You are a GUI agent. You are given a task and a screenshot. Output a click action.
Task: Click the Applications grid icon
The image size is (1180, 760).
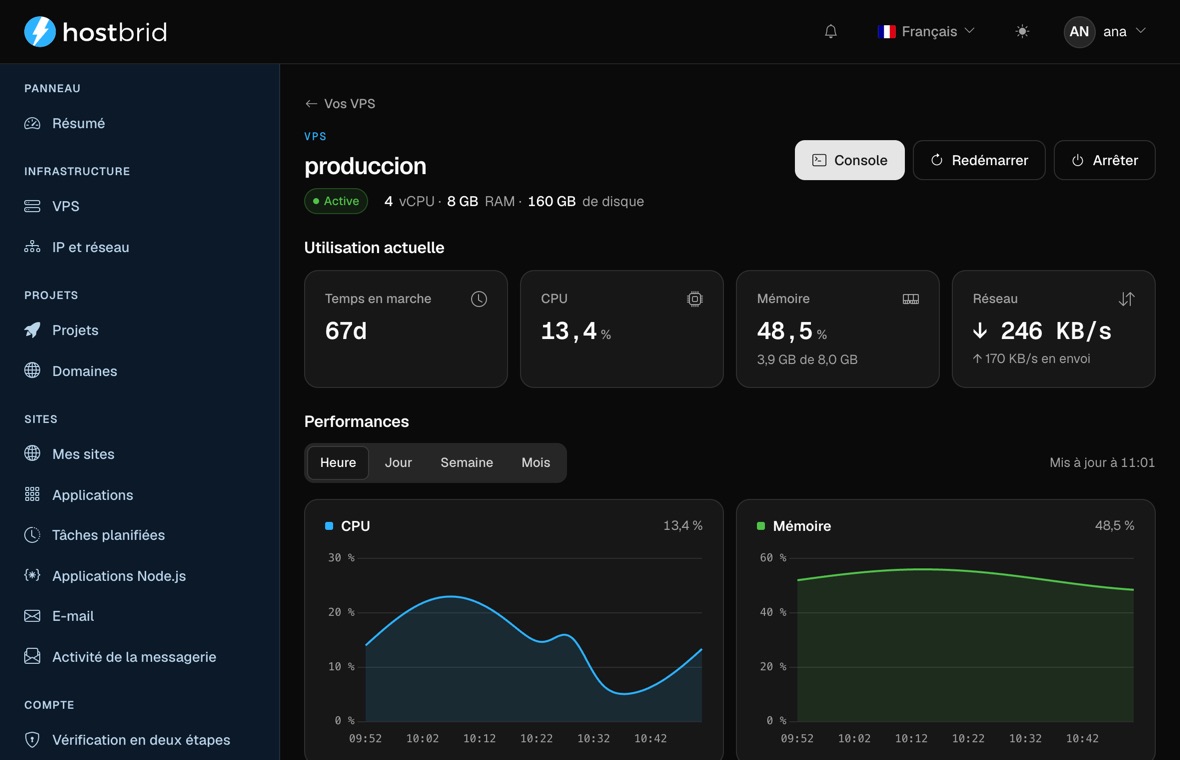click(32, 494)
